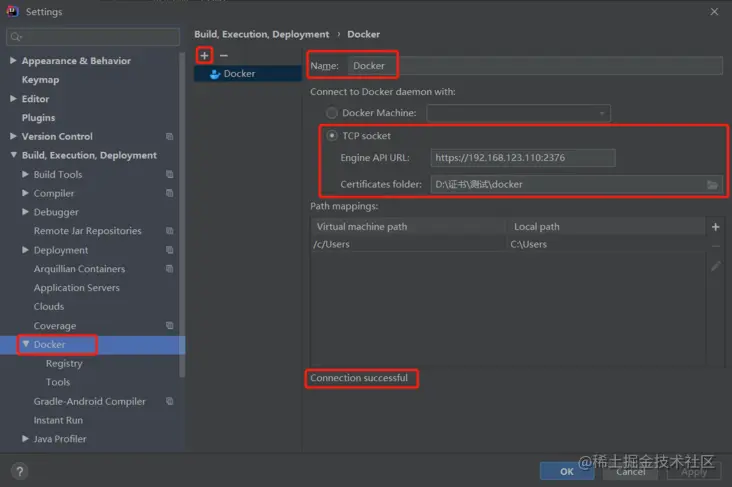
Task: Click project-level icon beside Gradle-Android Compiler
Action: [x=169, y=401]
